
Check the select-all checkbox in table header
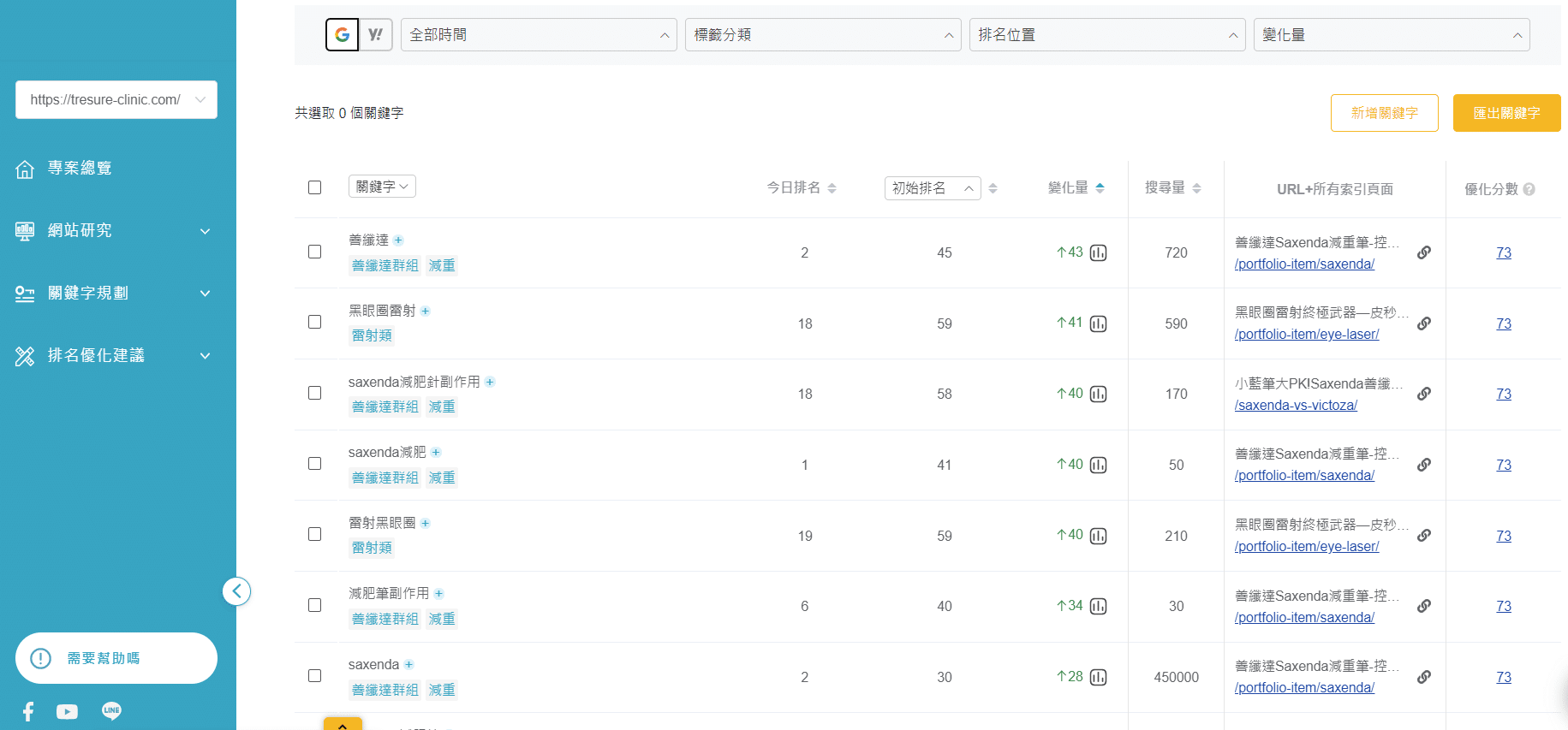pos(315,187)
